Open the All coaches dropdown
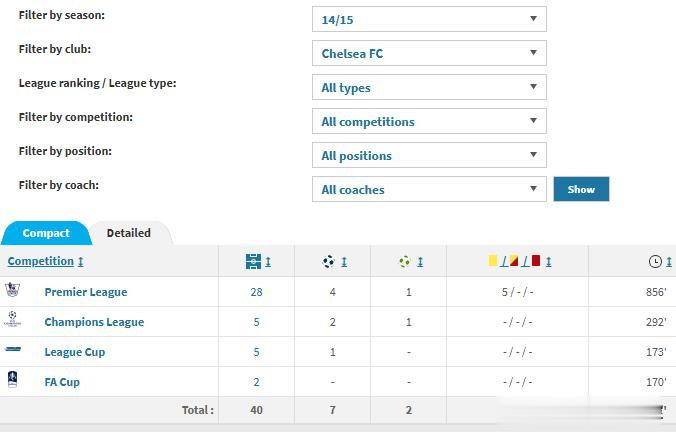Screen dimensions: 676x432 (429, 189)
